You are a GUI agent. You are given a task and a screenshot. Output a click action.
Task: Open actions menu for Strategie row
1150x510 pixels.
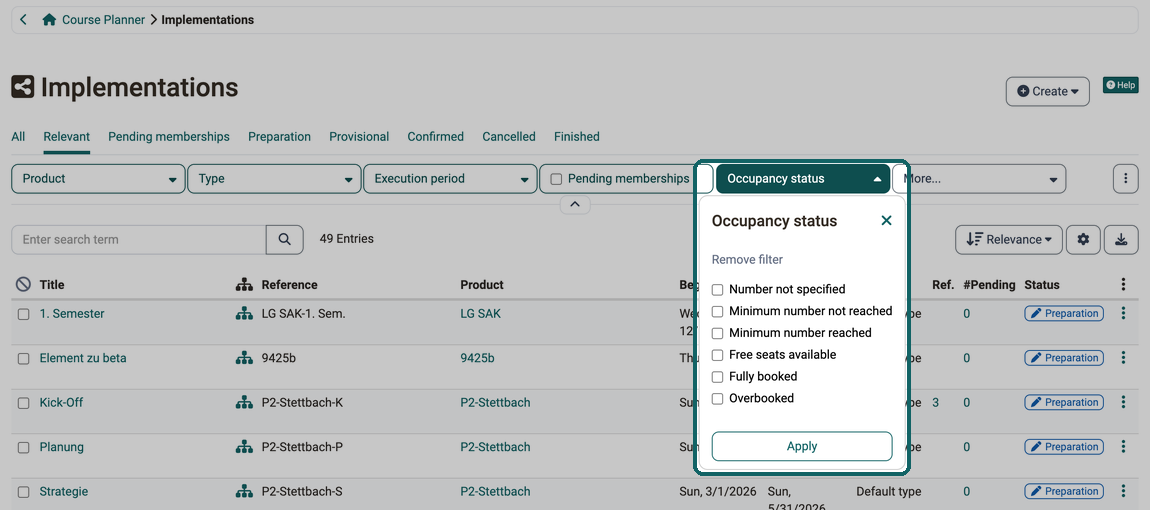(x=1123, y=491)
